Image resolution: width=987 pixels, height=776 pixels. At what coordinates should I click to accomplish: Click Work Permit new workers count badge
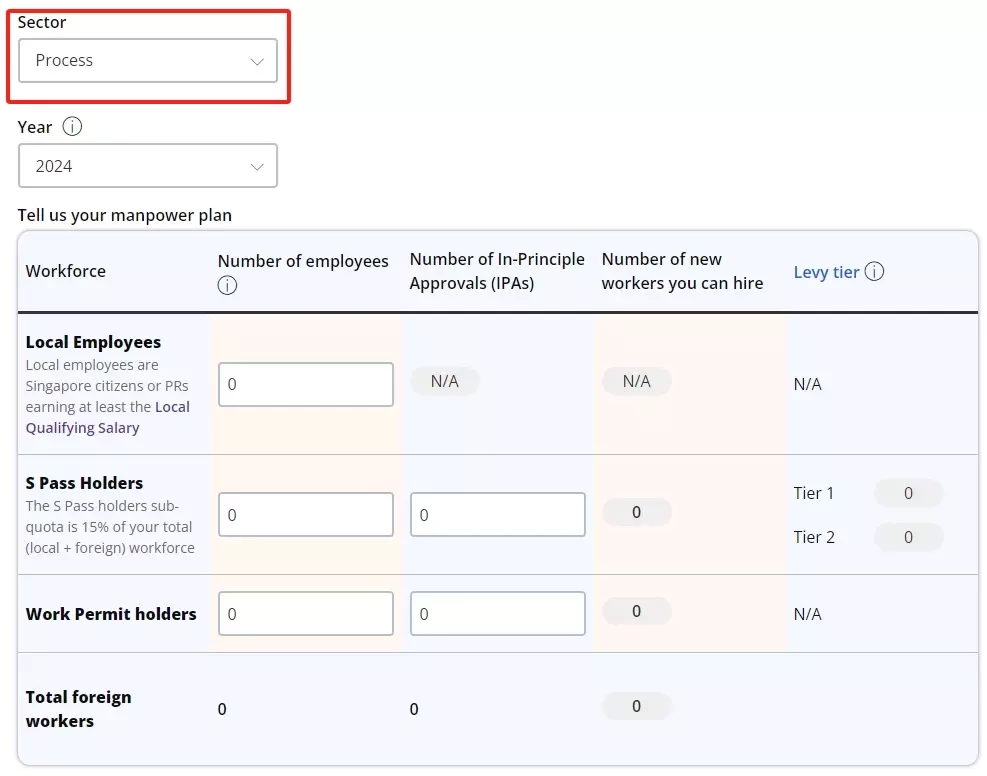(x=636, y=611)
